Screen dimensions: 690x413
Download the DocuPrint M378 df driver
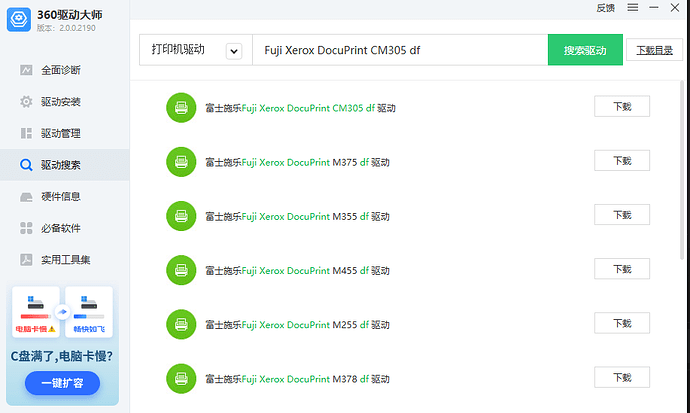point(622,377)
